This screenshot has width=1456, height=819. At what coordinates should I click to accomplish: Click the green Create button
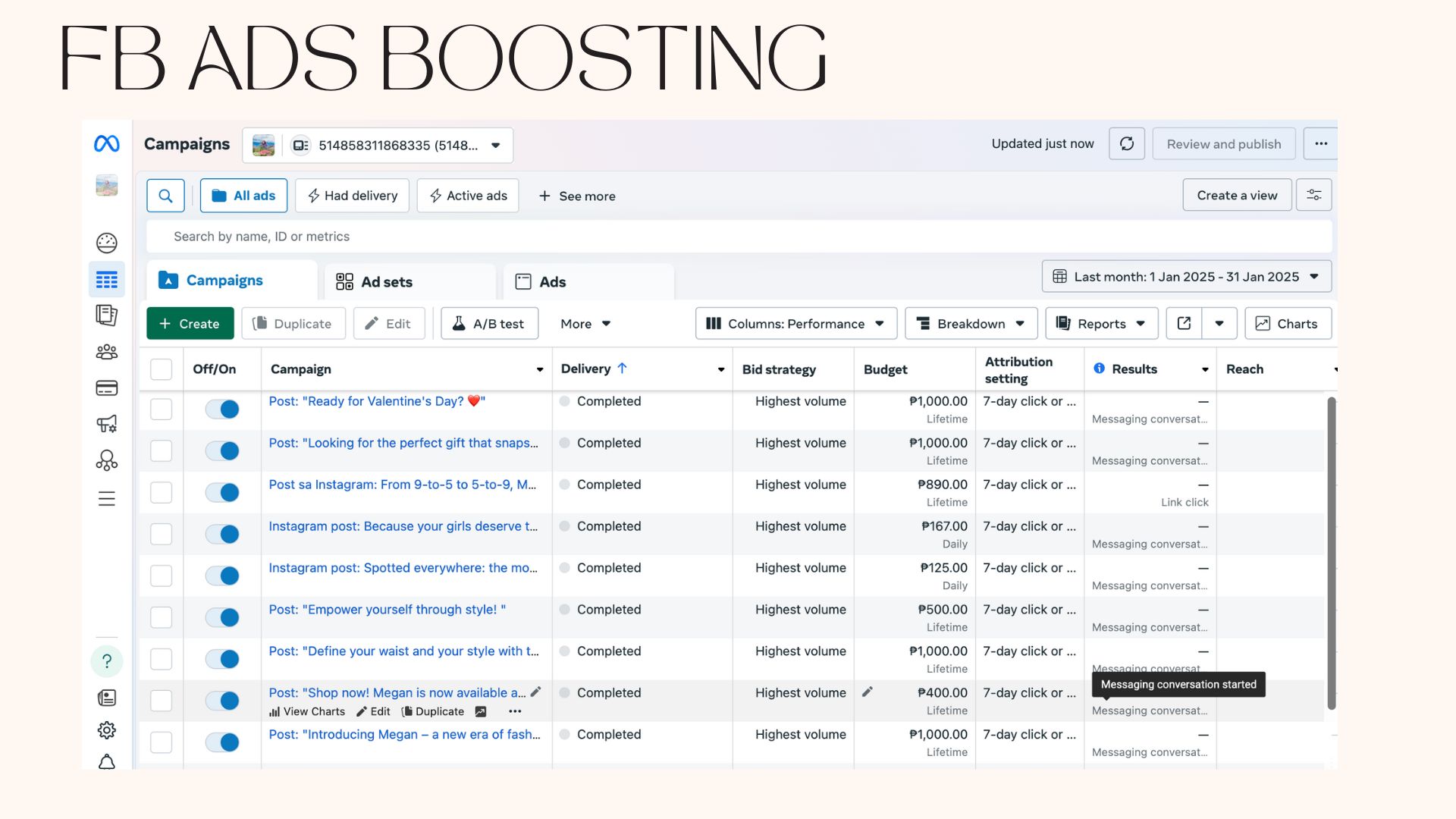(190, 324)
